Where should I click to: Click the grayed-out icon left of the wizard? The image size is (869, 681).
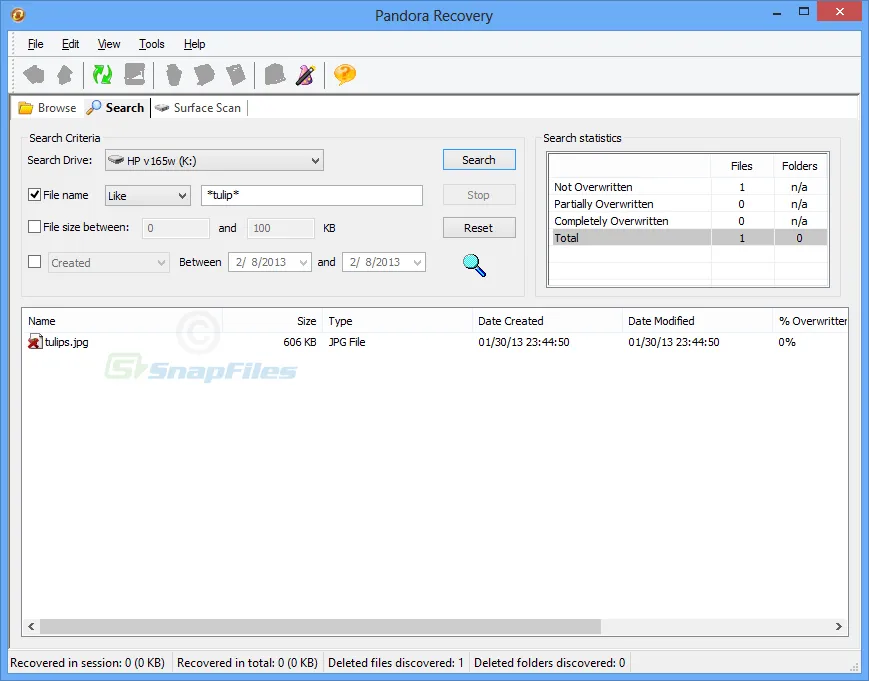275,74
